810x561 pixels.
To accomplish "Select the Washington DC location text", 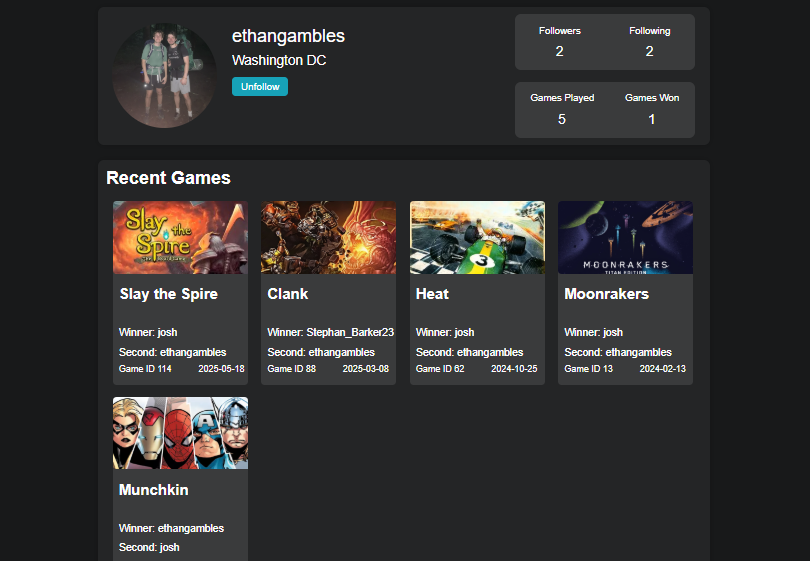I will pyautogui.click(x=279, y=60).
